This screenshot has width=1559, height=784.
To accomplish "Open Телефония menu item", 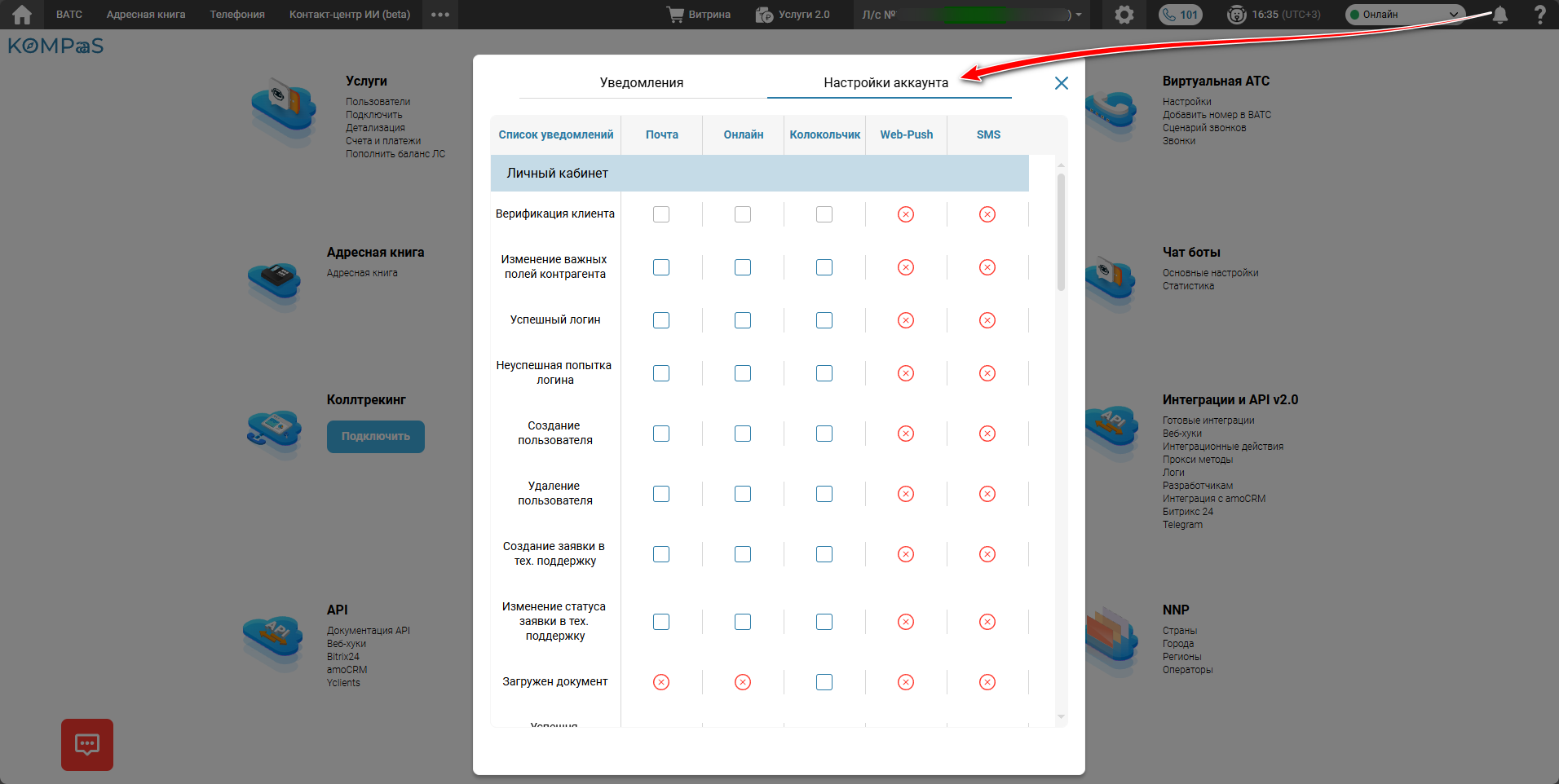I will 237,15.
